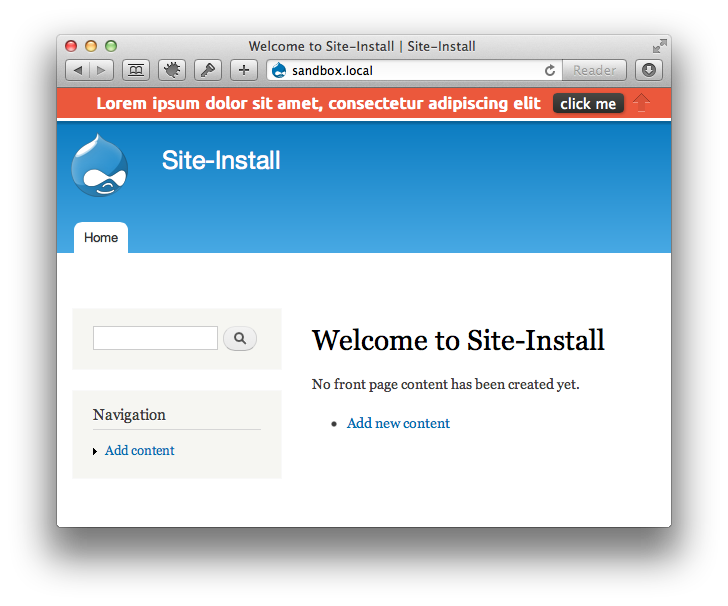Open the bookmarks book icon

[x=136, y=71]
